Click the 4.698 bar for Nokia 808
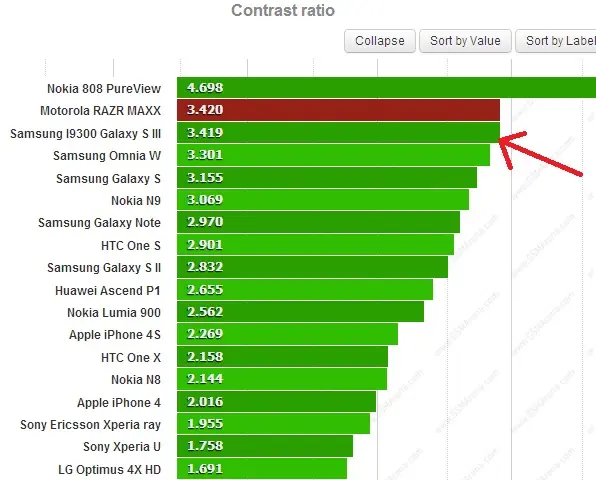596x480 pixels. [386, 87]
